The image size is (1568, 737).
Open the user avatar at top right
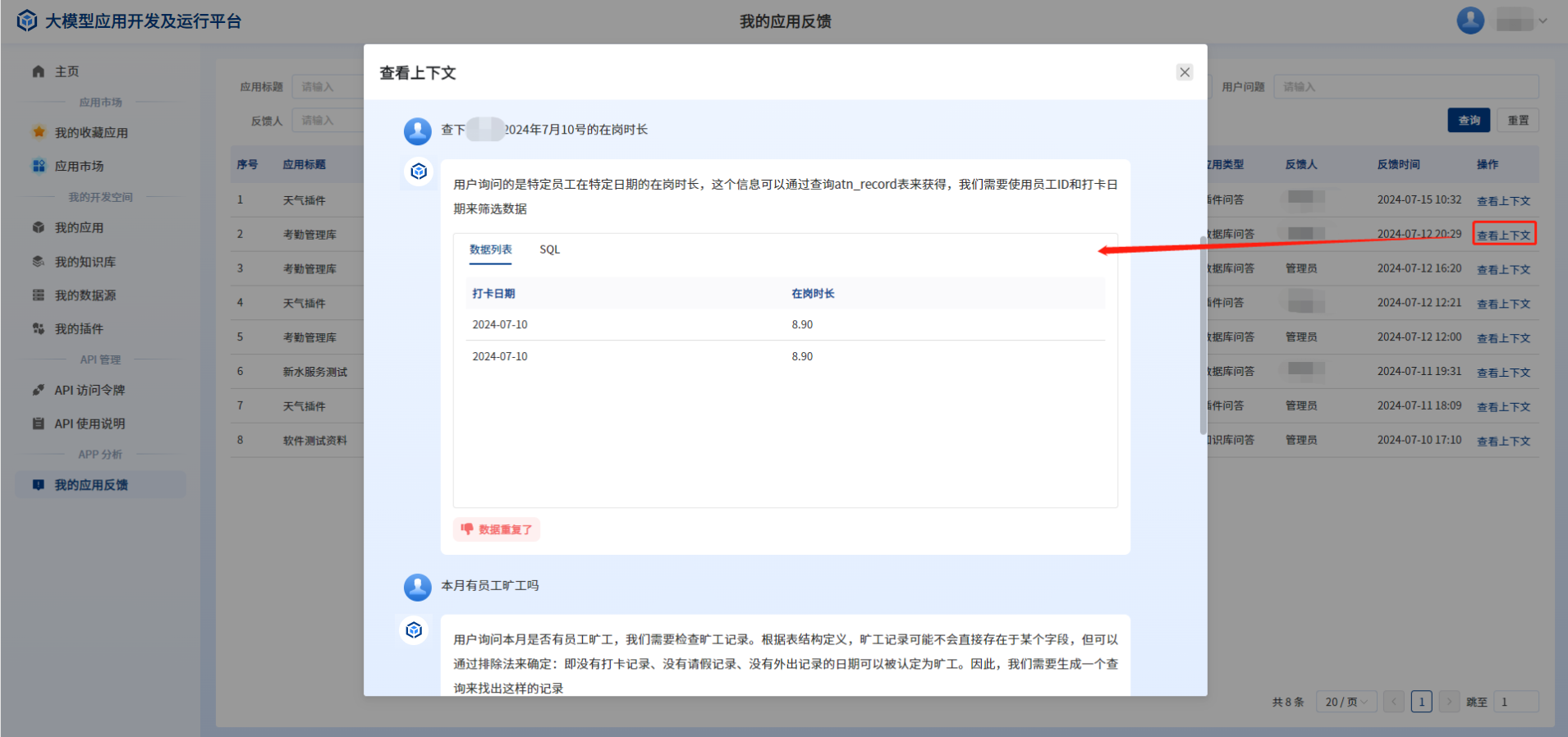pos(1469,21)
